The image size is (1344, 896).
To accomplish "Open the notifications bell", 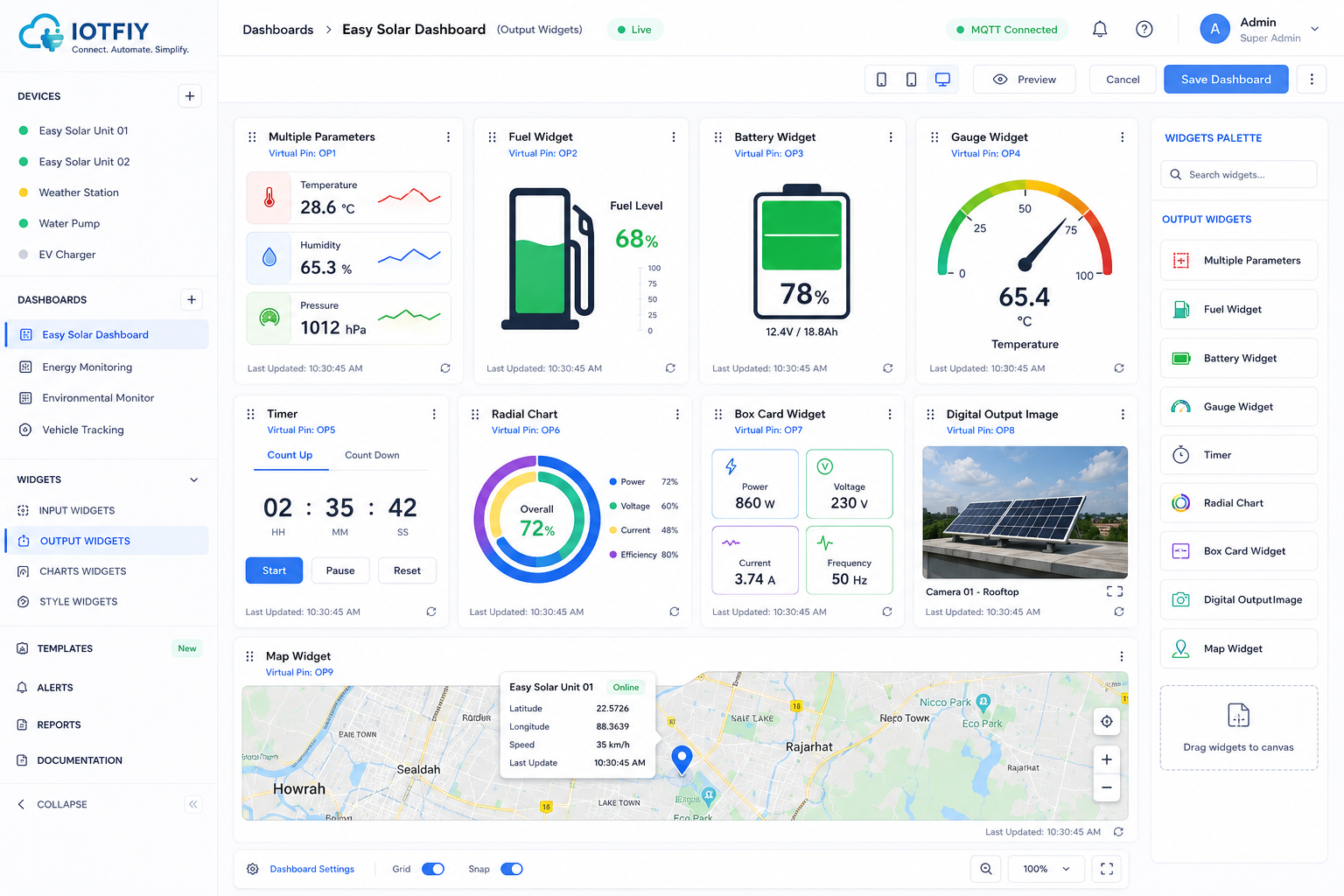I will [x=1100, y=29].
